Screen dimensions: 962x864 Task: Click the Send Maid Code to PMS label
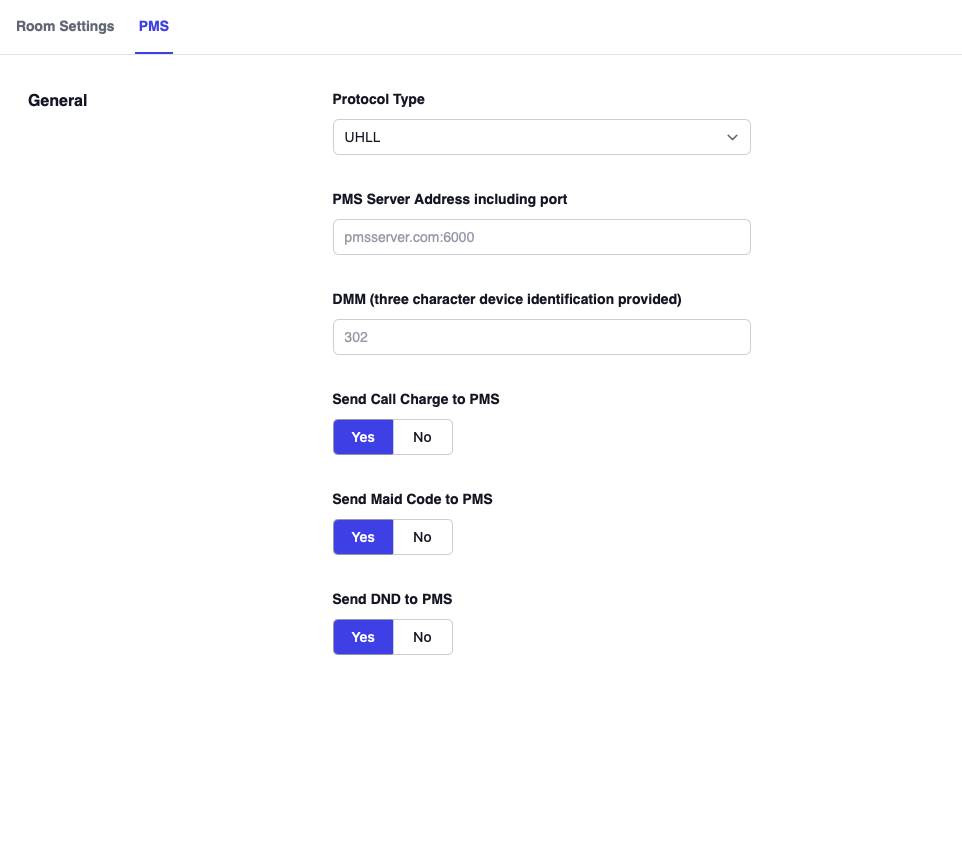(x=412, y=499)
